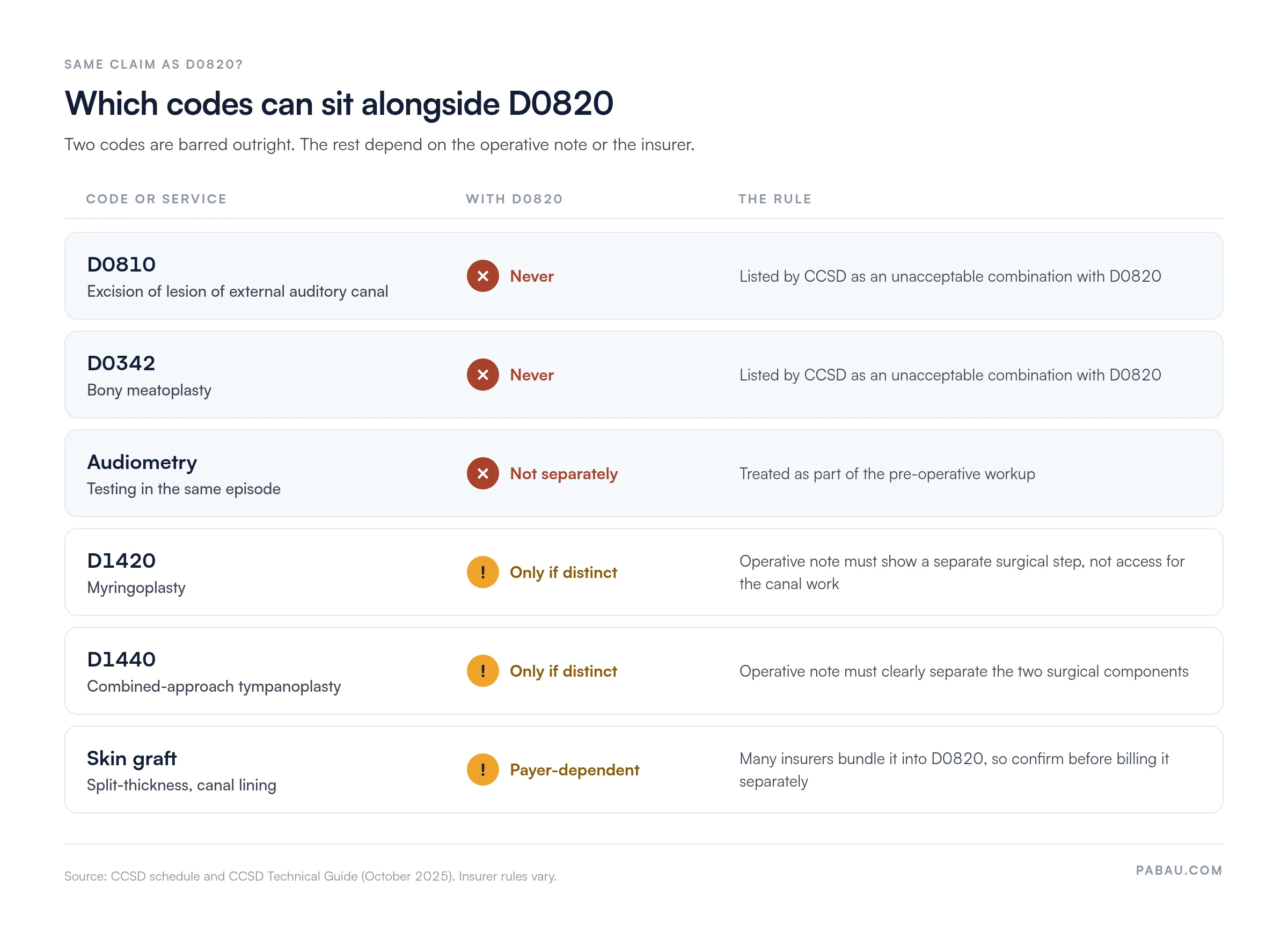Click the CCSD schedule source footnote
1288x938 pixels.
310,876
